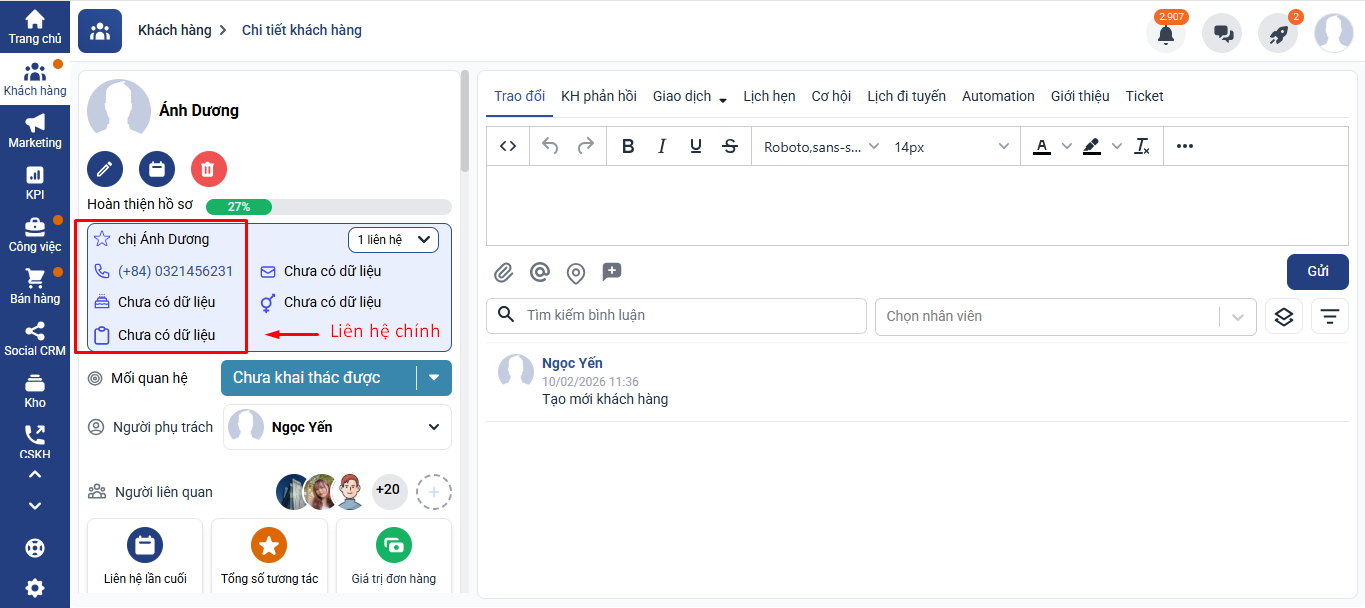Switch to the Lịch hẹn tab

pyautogui.click(x=769, y=96)
